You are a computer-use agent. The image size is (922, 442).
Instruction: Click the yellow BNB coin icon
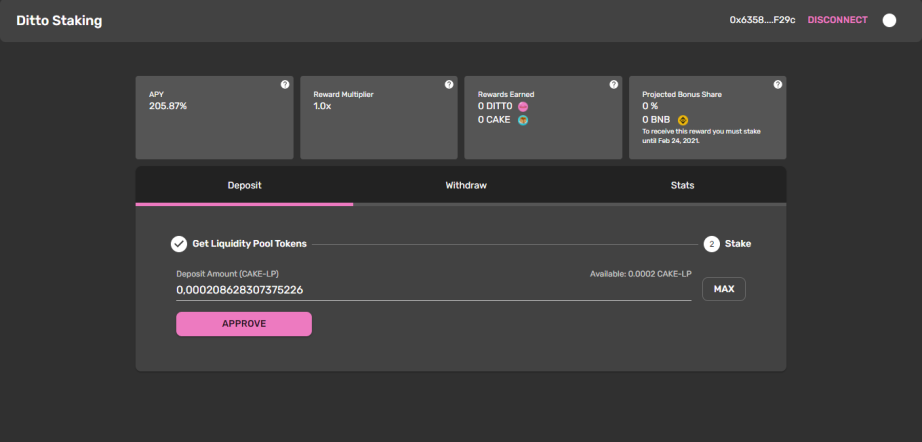[683, 120]
